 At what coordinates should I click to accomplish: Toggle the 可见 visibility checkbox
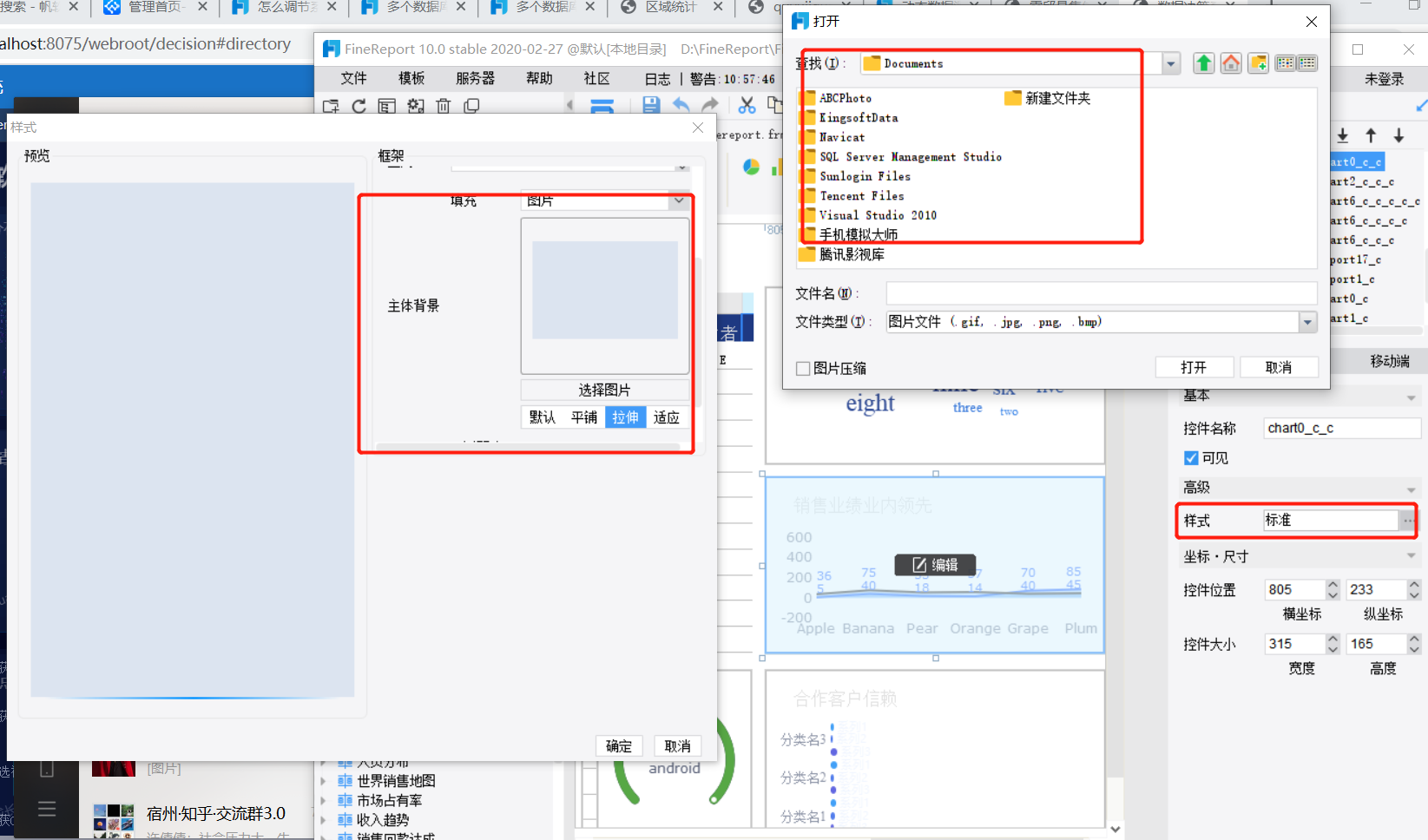pyautogui.click(x=1191, y=457)
